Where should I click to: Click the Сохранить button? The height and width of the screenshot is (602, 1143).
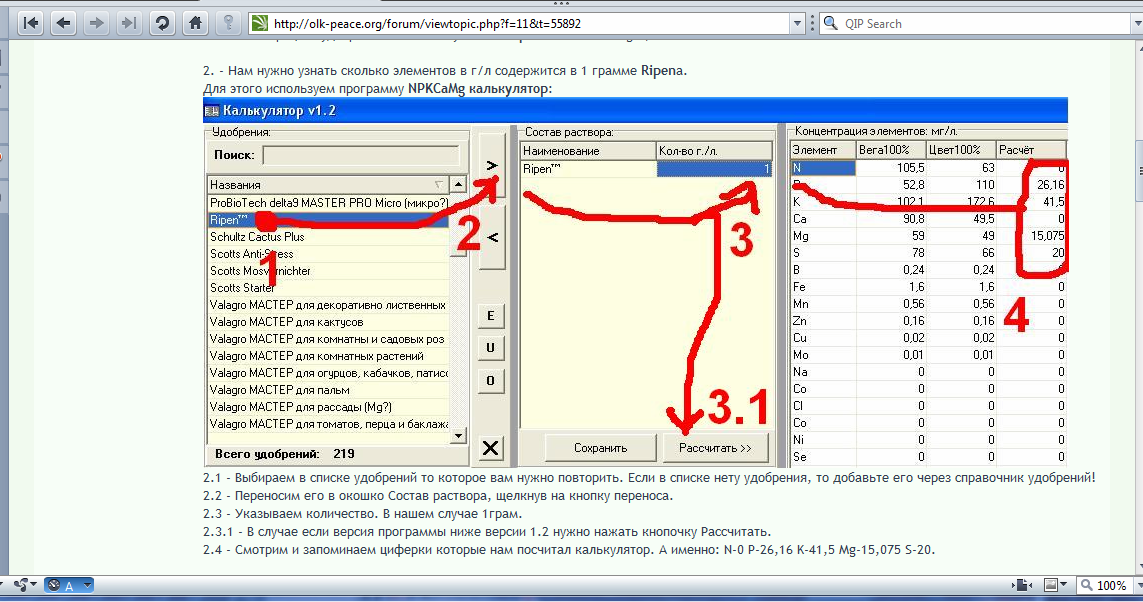tap(600, 448)
